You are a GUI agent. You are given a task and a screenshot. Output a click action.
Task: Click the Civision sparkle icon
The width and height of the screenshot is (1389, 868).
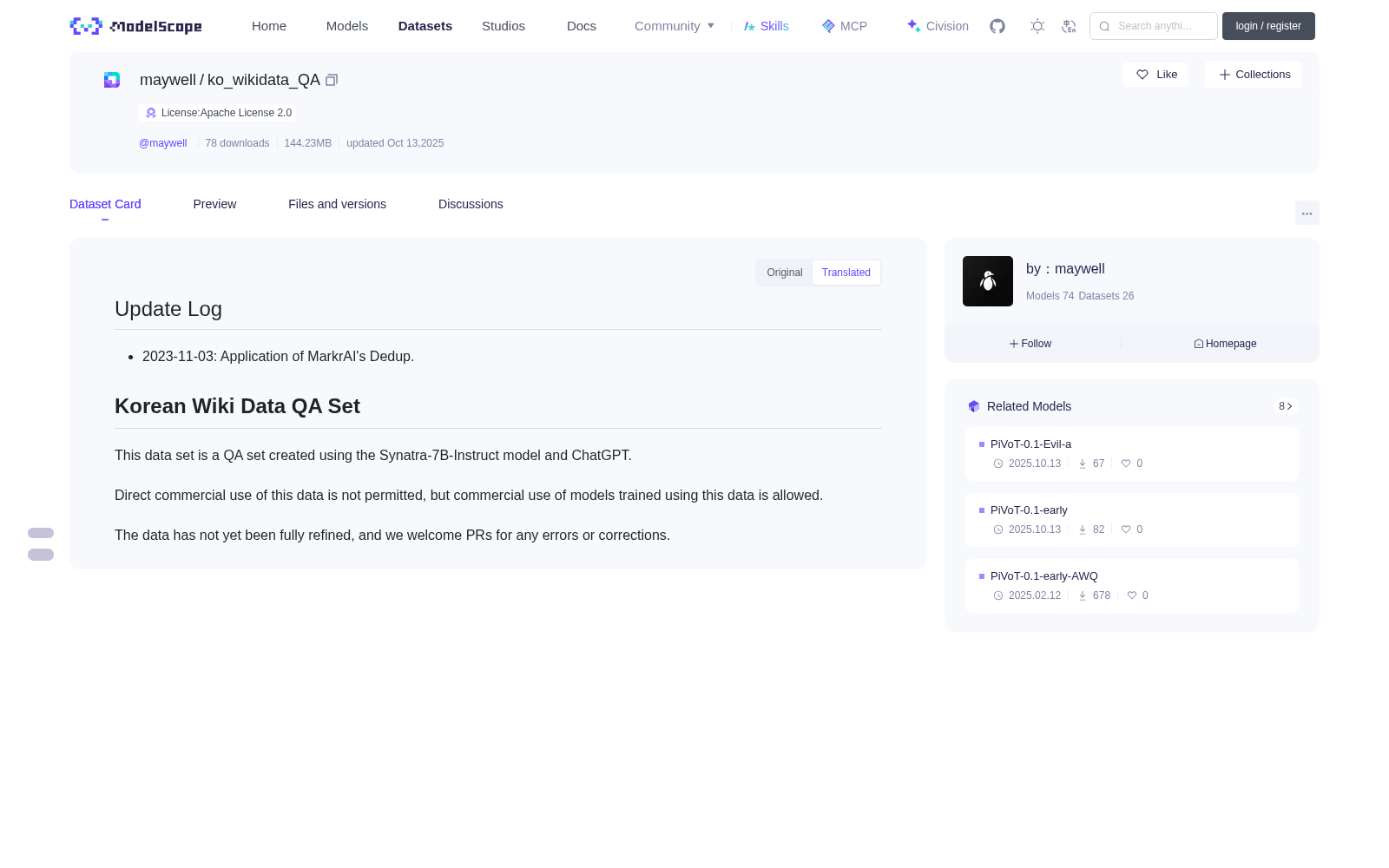pyautogui.click(x=913, y=26)
